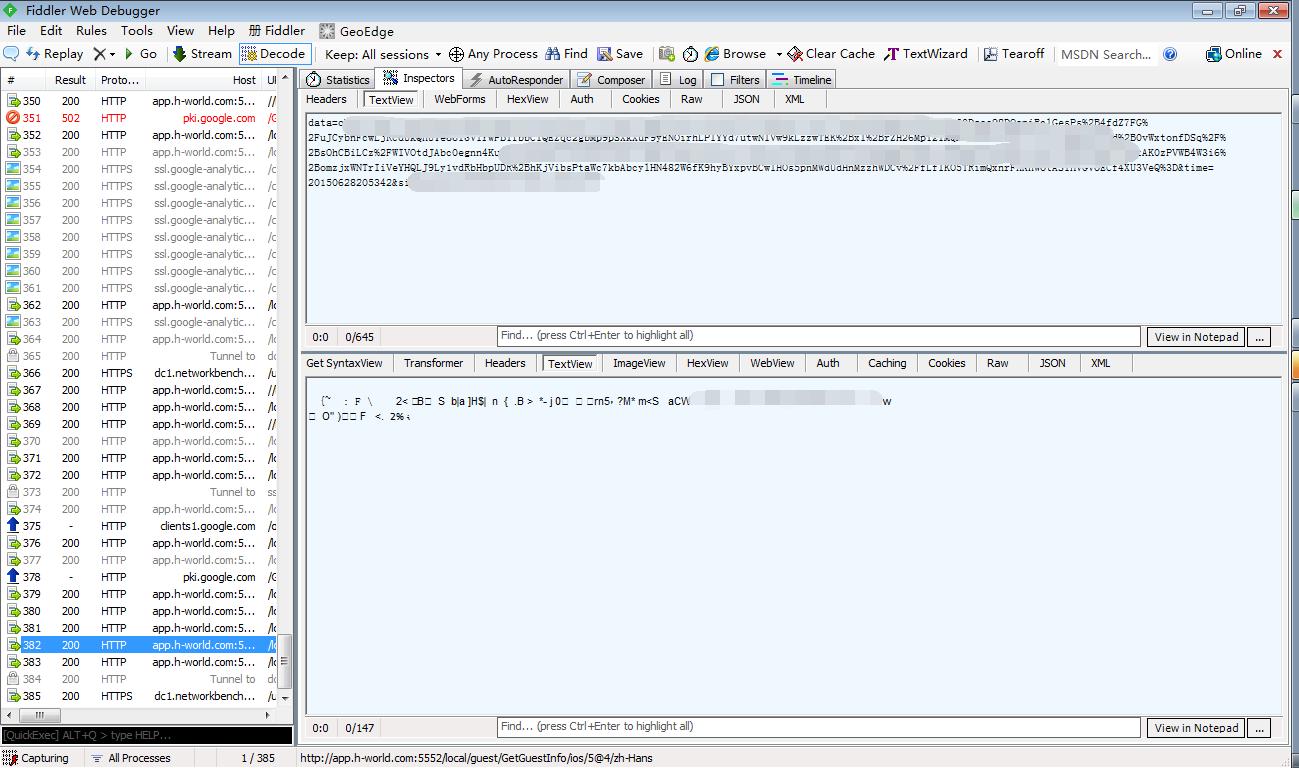Viewport: 1299px width, 768px height.
Task: Click lower View in Notepad button
Action: click(x=1196, y=728)
